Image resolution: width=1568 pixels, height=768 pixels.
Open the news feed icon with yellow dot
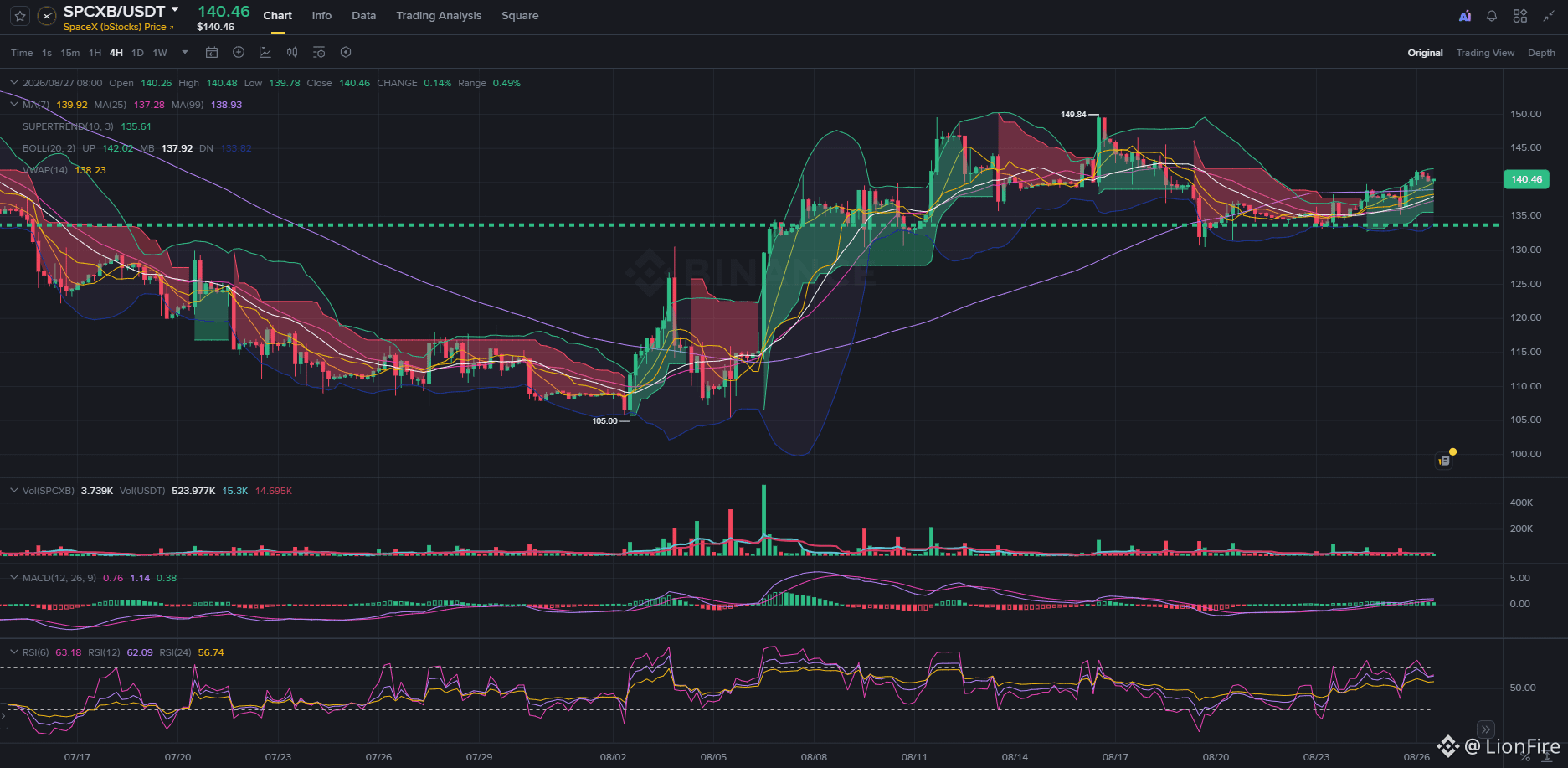tap(1445, 460)
